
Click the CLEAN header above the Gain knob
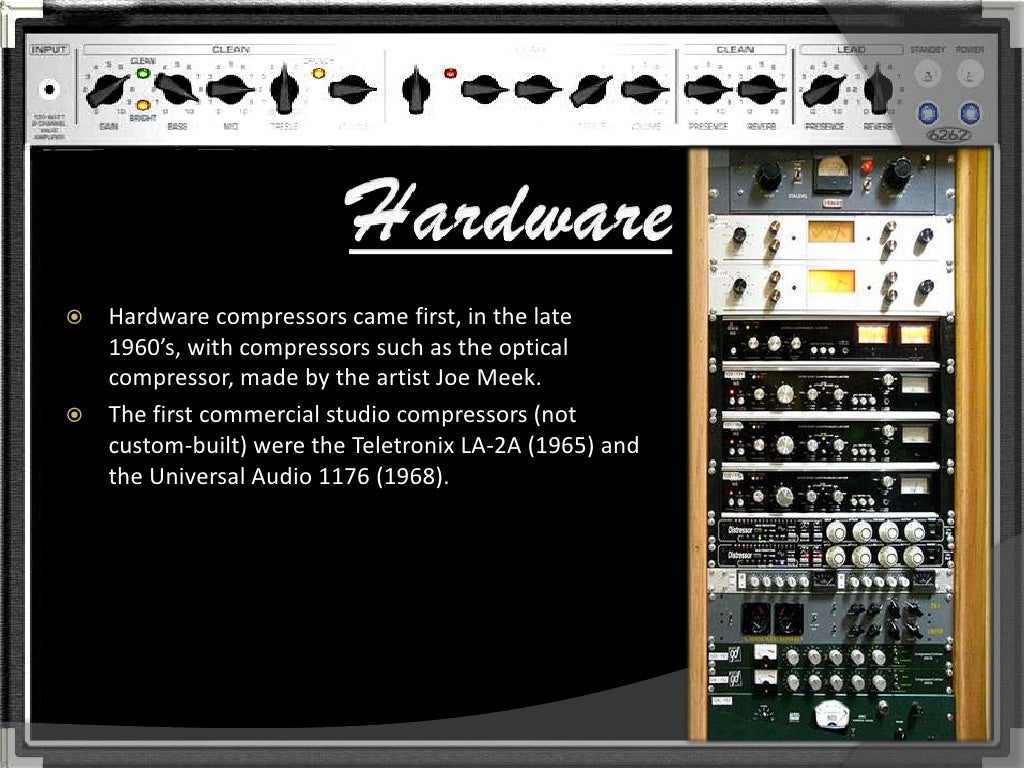[230, 50]
